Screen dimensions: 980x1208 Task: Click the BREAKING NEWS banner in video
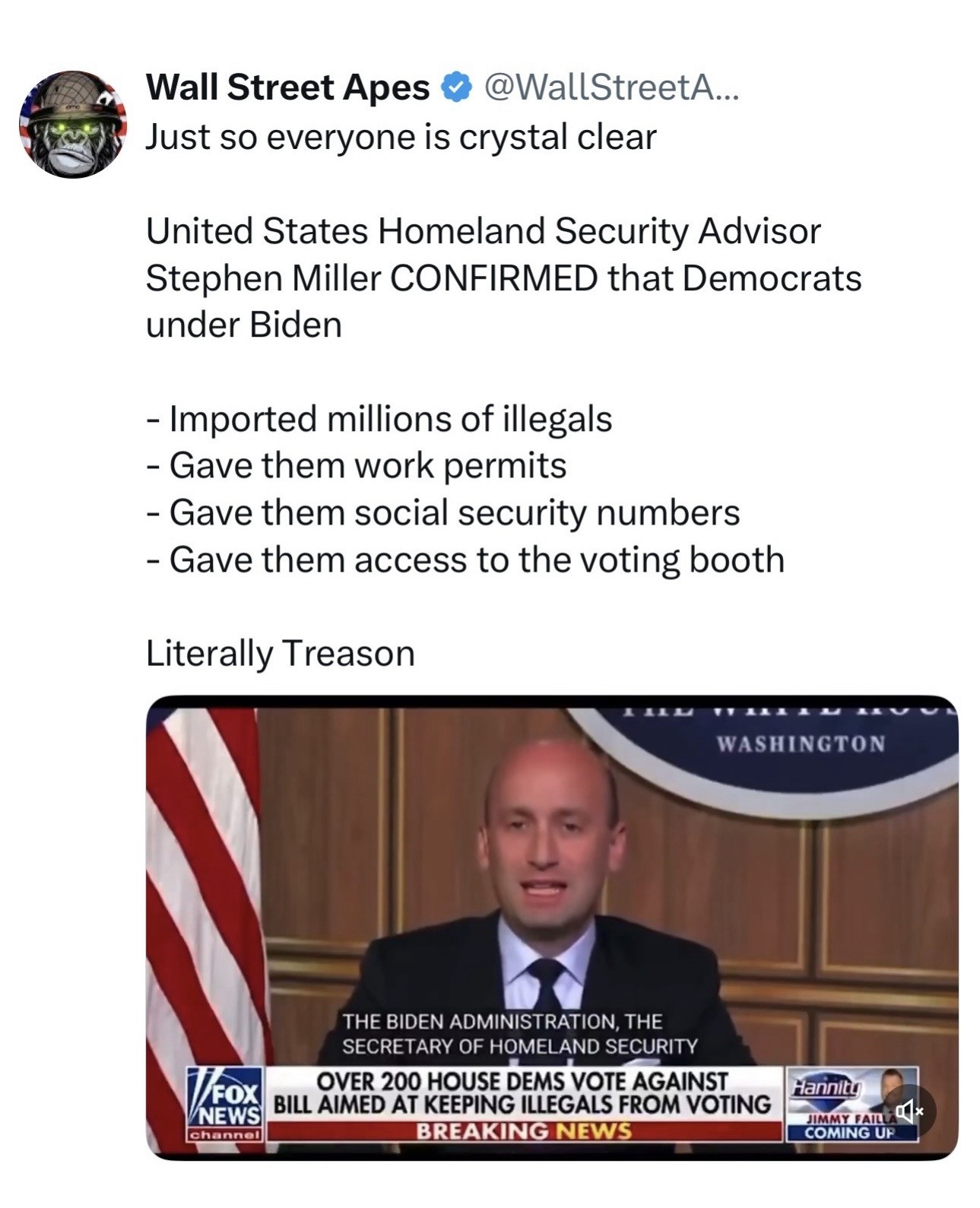coord(524,1131)
